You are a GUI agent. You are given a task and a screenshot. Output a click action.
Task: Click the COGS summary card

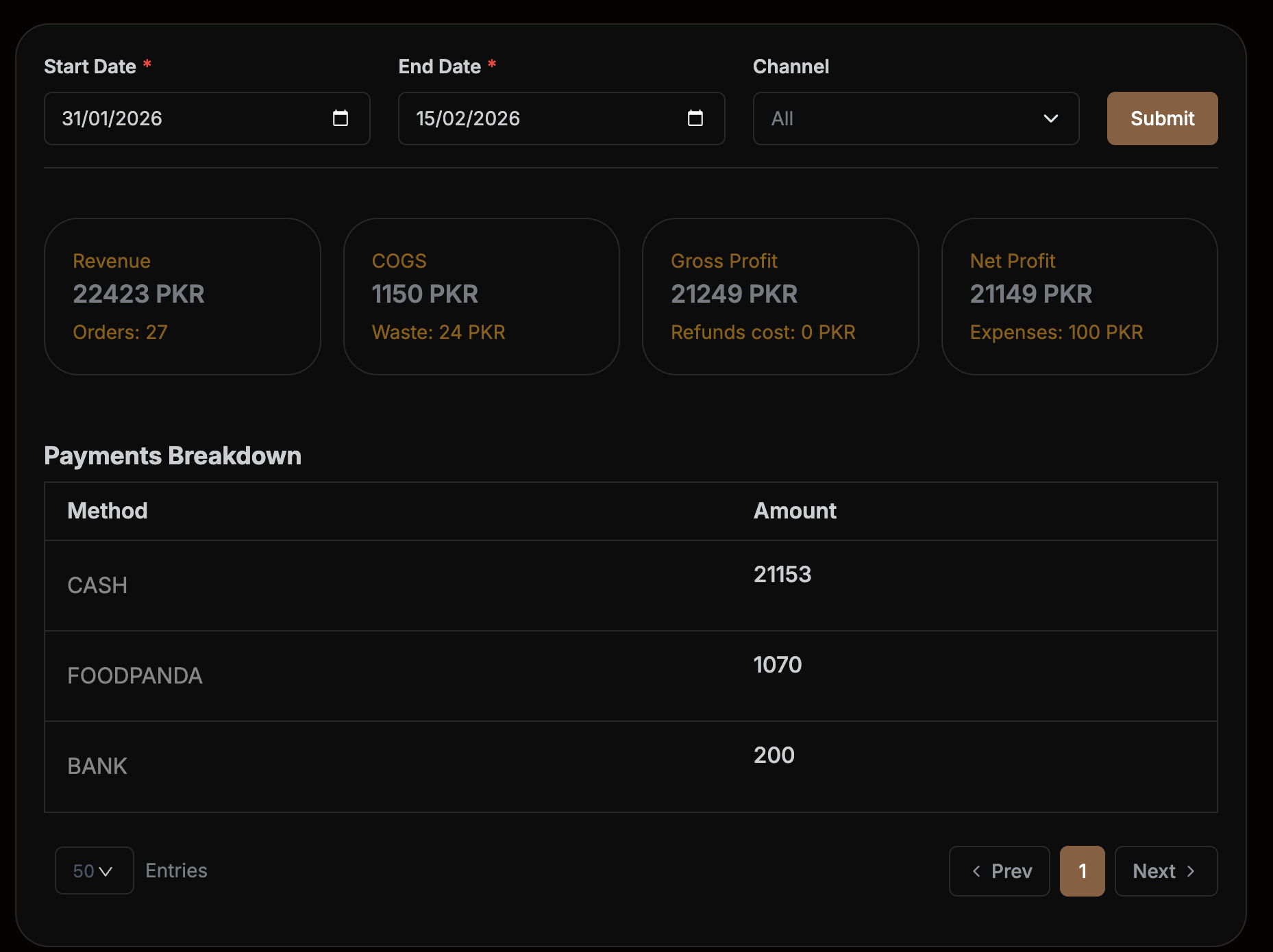(x=481, y=297)
